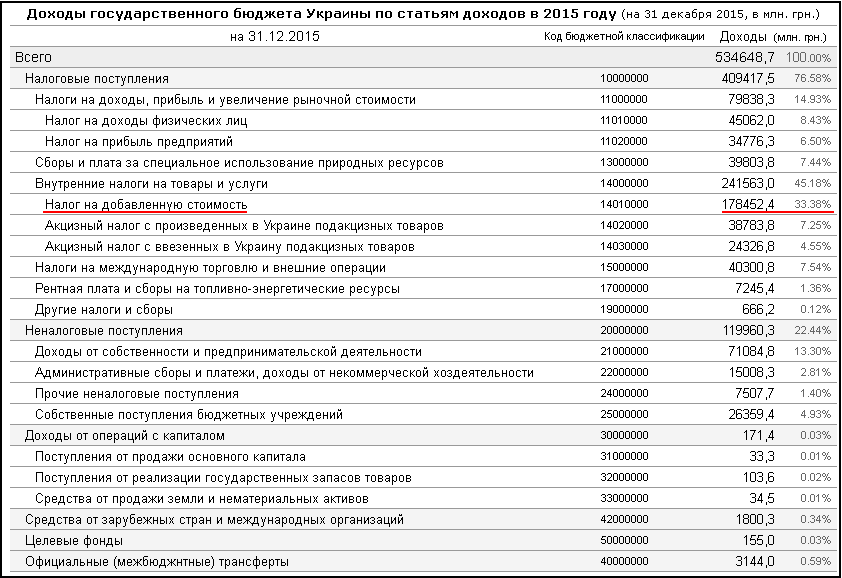Image resolution: width=842 pixels, height=578 pixels.
Task: Click 'Неналоговые поступления' category row
Action: pyautogui.click(x=103, y=330)
